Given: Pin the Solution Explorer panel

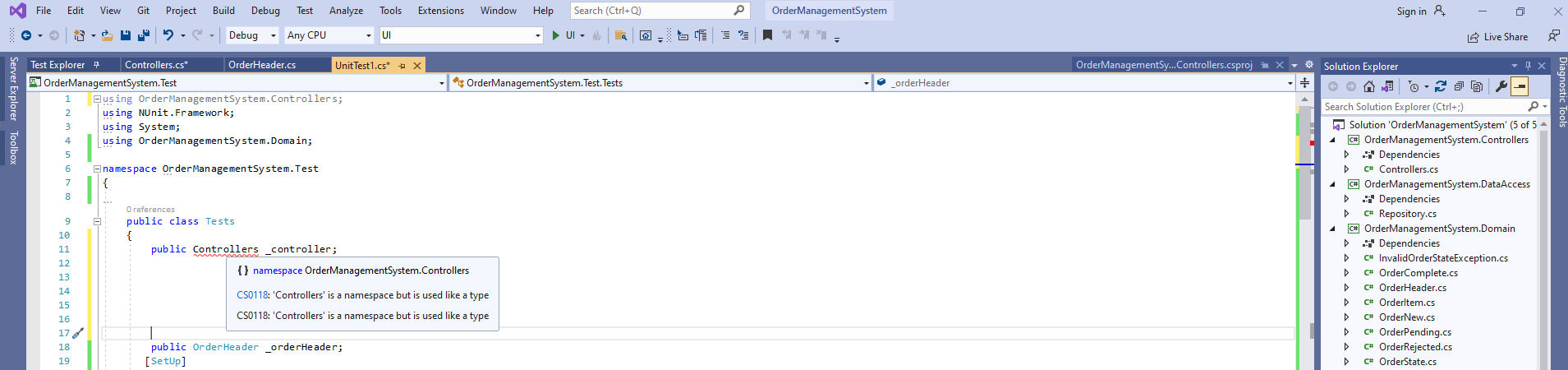Looking at the screenshot, I should [x=1528, y=66].
